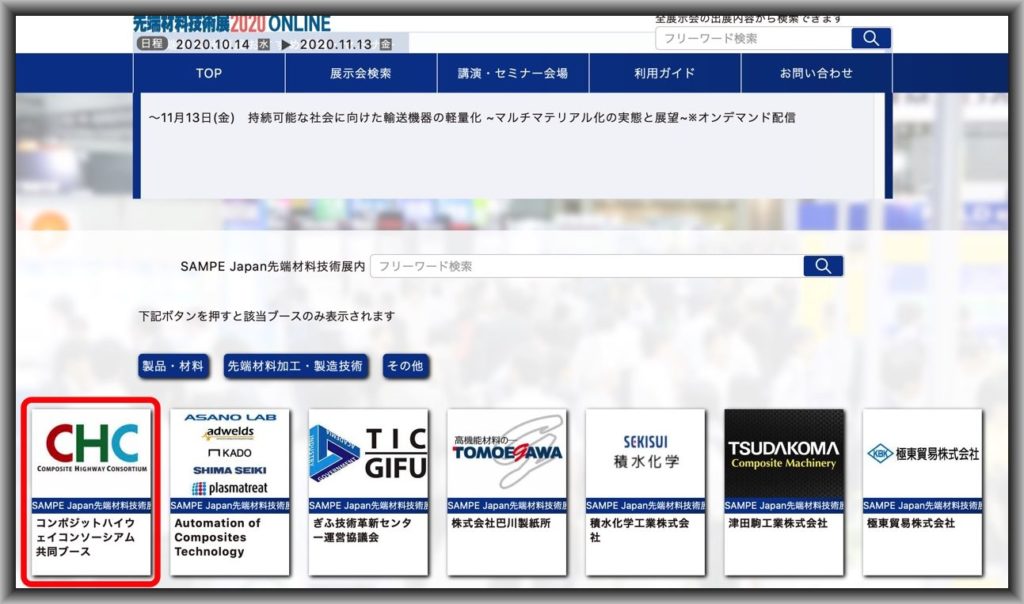
Task: Open the お問い合わせ menu item
Action: click(x=816, y=73)
